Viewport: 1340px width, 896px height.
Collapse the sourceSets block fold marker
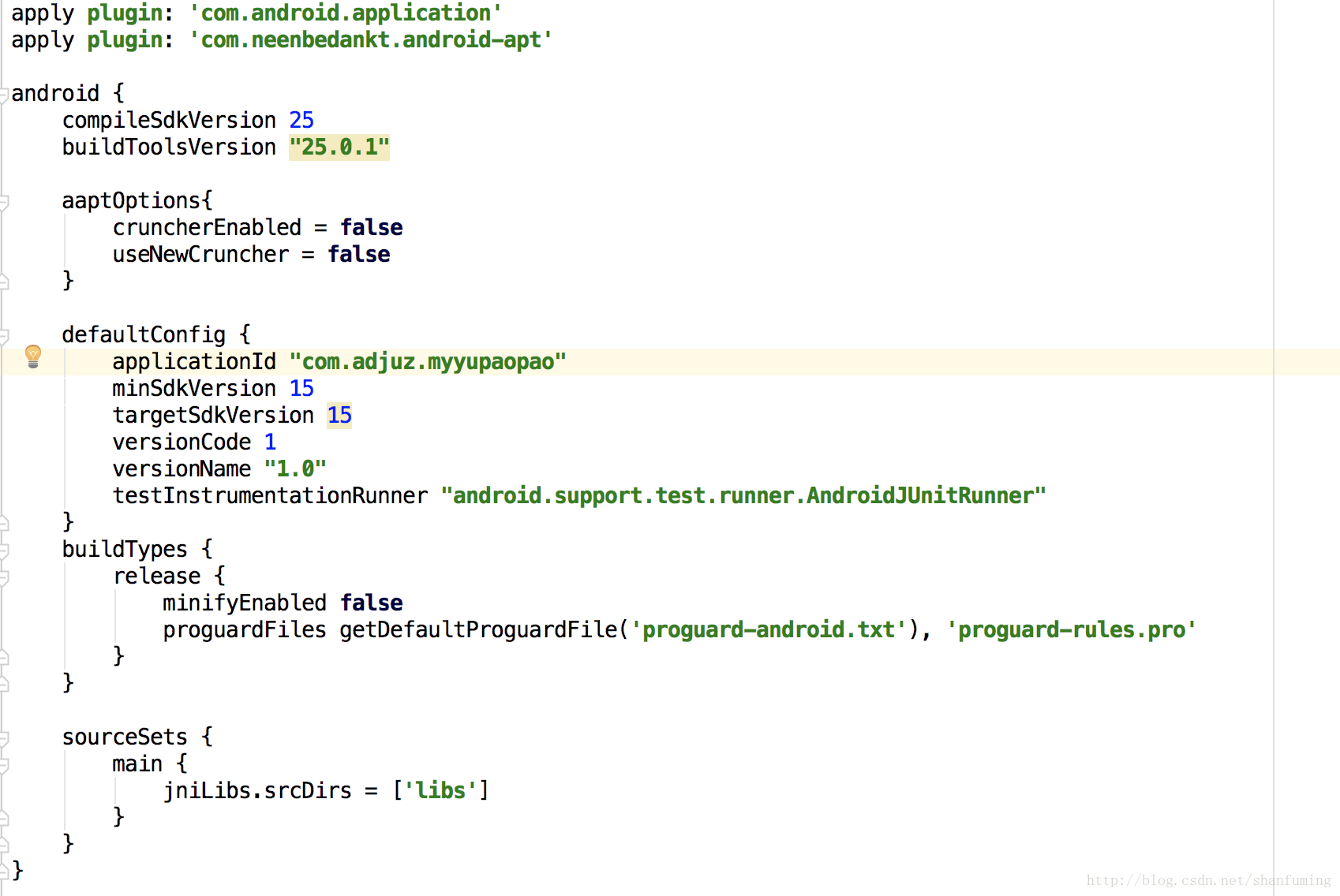tap(4, 737)
